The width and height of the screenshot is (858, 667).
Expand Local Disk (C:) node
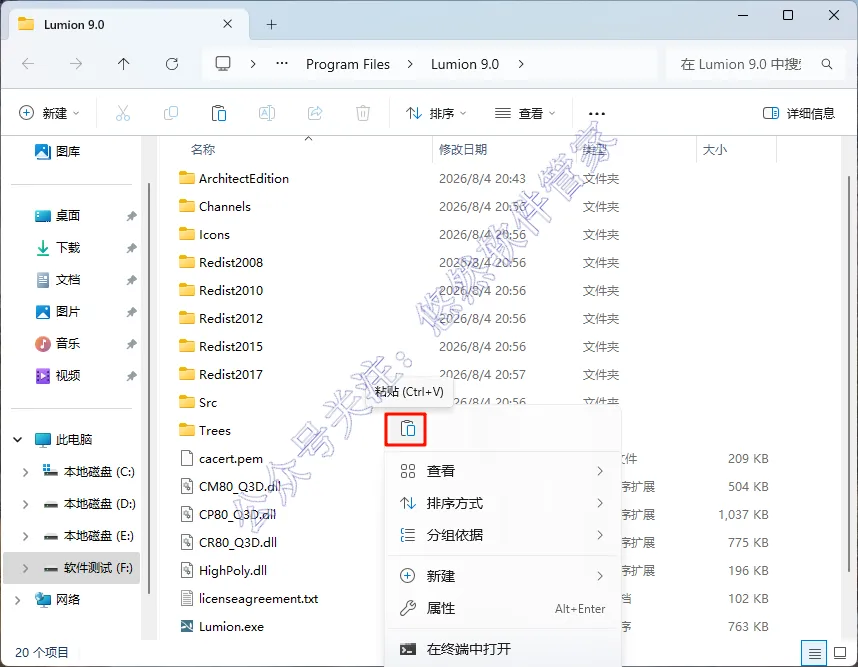coord(25,472)
